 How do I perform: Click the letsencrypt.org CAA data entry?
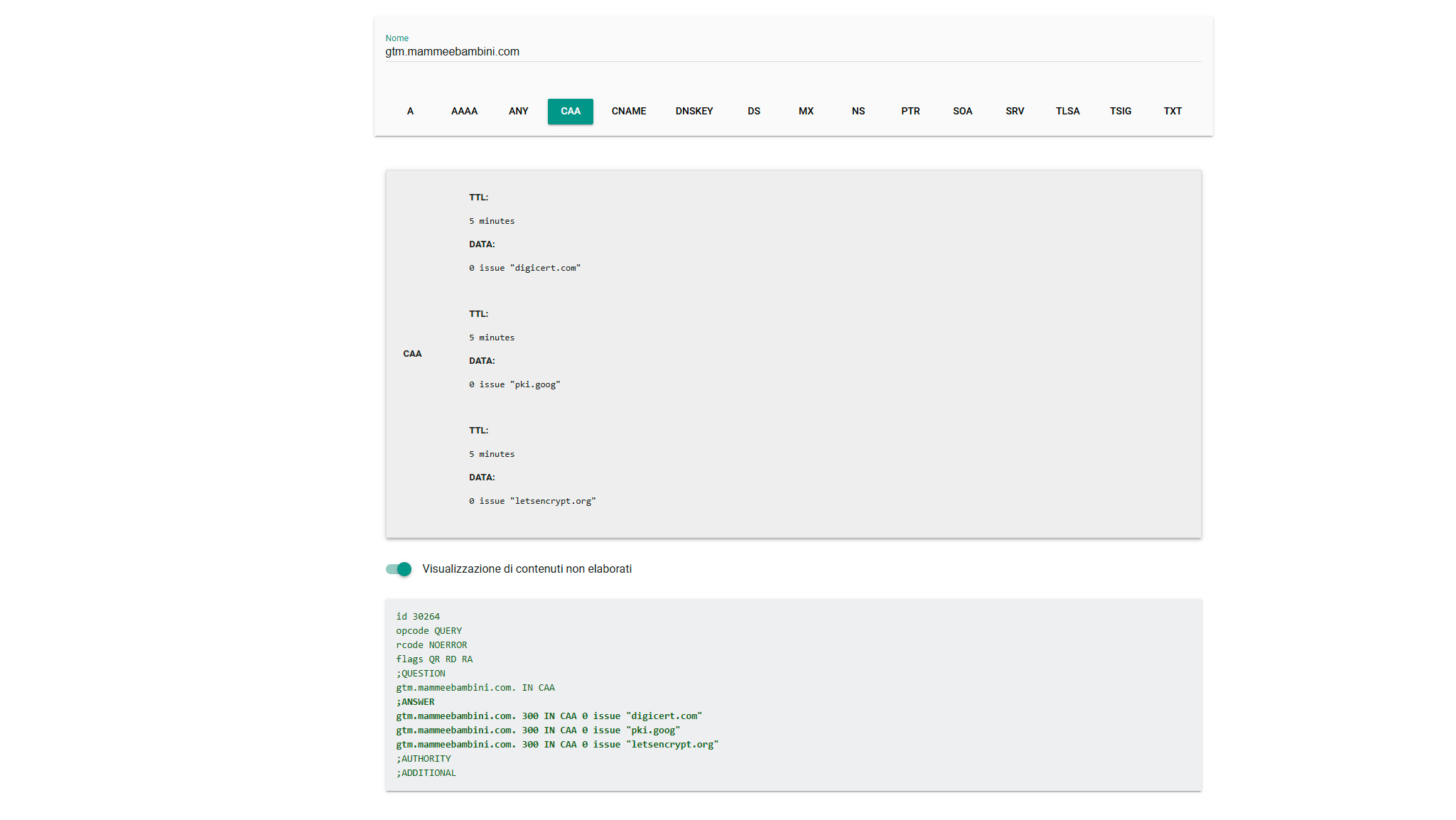(x=532, y=502)
